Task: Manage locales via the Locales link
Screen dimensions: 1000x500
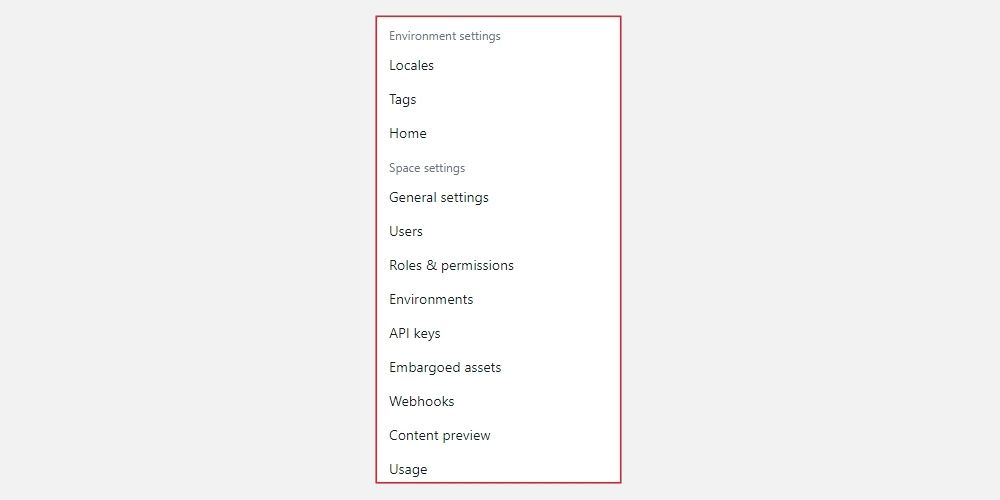Action: point(411,66)
